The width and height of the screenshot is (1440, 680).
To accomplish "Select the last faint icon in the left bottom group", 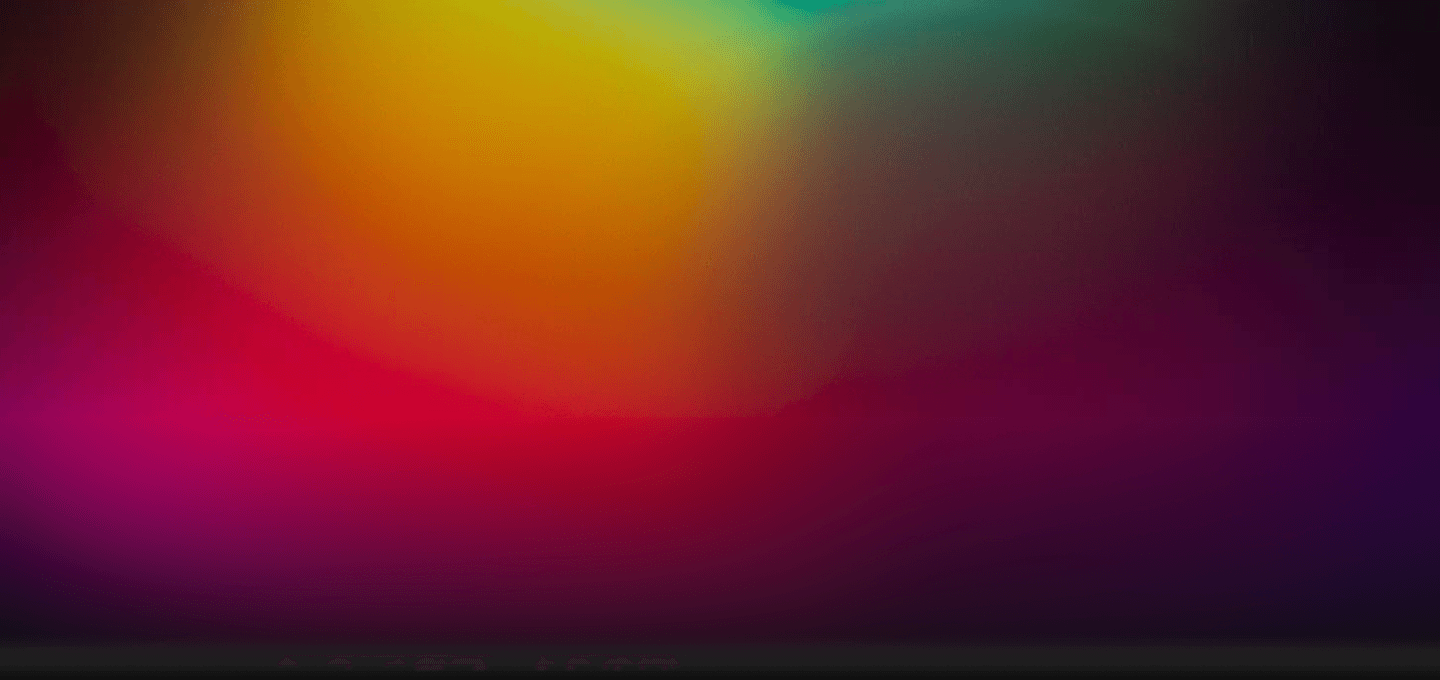I will coord(467,662).
